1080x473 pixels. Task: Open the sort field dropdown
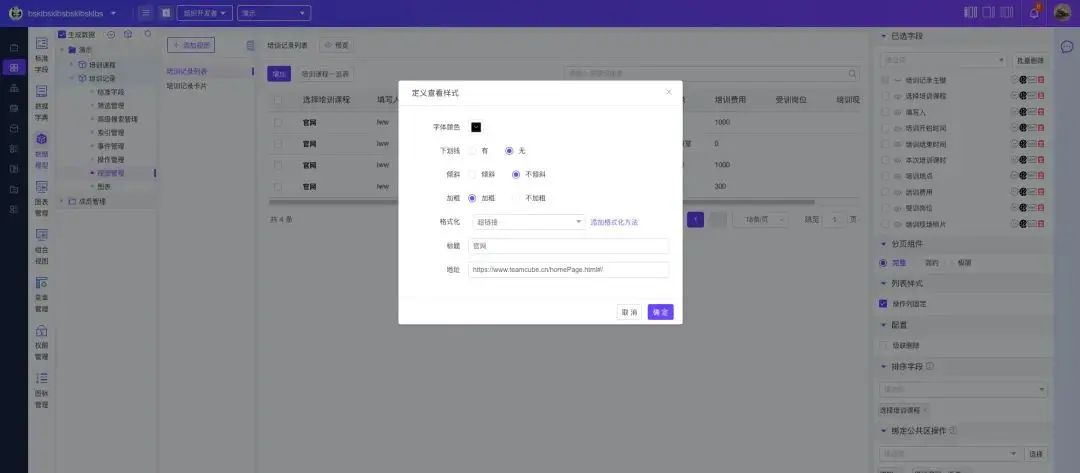point(963,390)
